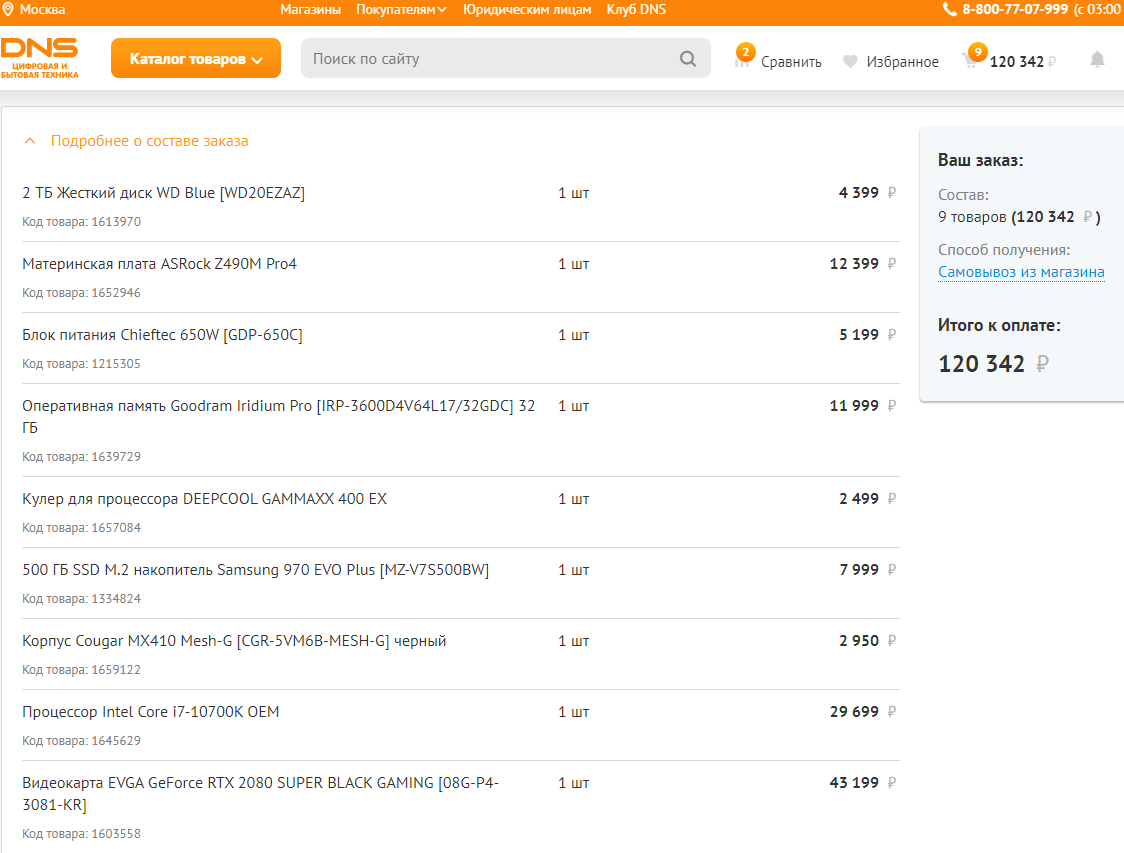Click price 11 999
Viewport: 1124px width, 853px height.
coord(862,405)
